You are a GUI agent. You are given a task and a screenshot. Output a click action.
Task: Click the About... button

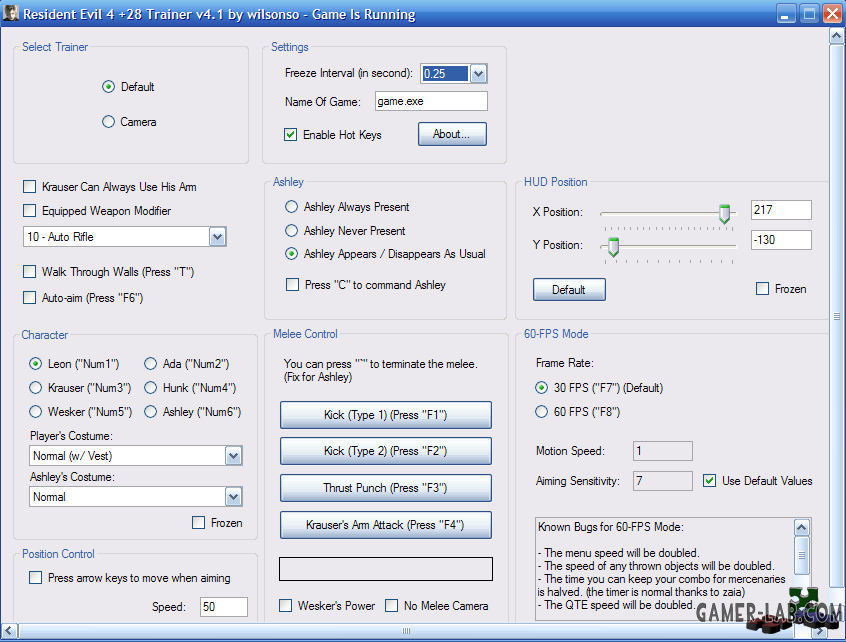452,134
